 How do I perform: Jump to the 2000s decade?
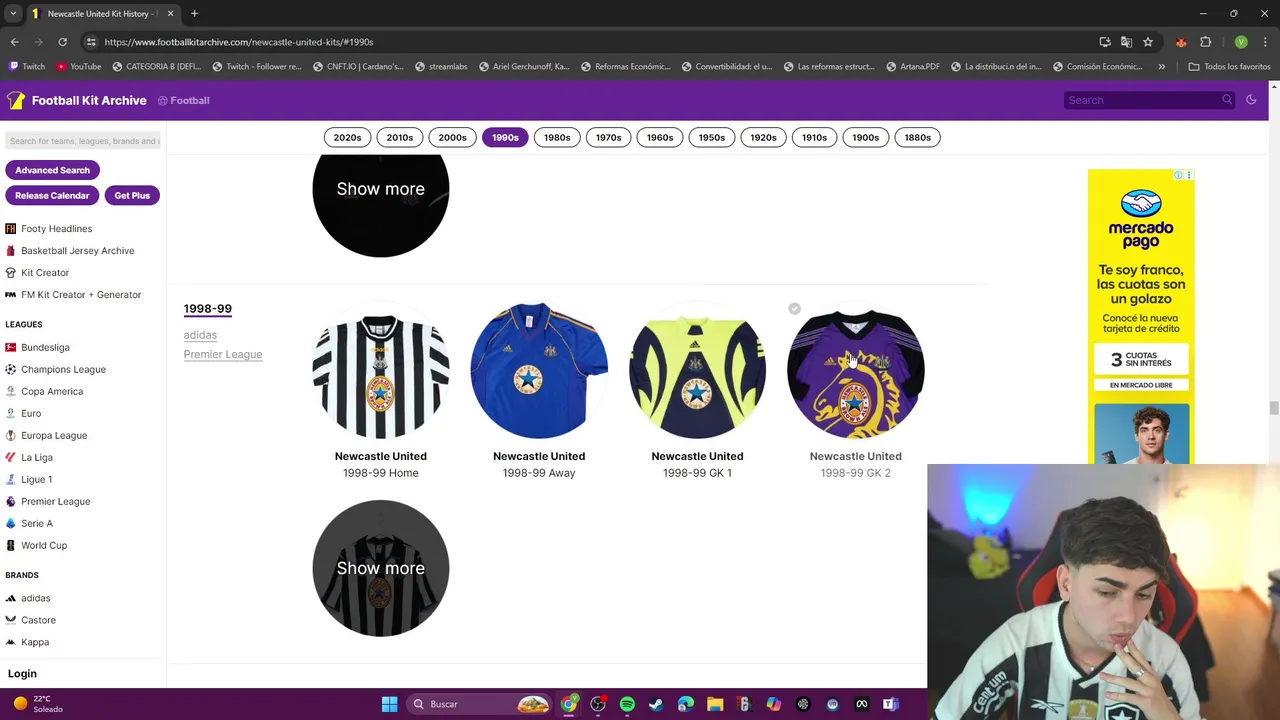click(x=452, y=138)
